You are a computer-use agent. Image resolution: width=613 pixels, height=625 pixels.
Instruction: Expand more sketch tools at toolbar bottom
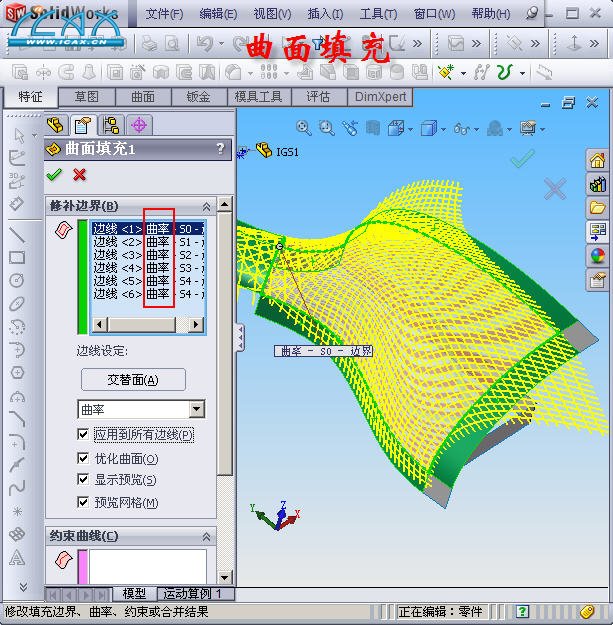pyautogui.click(x=23, y=586)
